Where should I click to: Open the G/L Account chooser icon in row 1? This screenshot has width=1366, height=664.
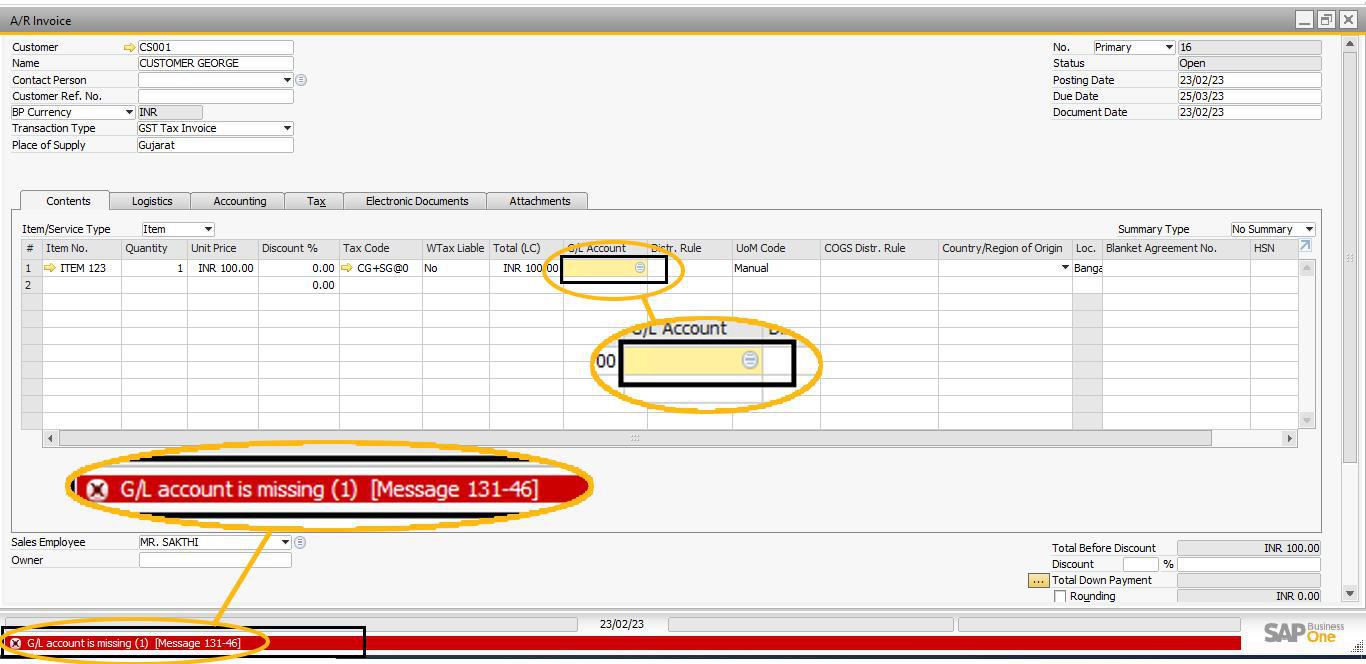[640, 268]
